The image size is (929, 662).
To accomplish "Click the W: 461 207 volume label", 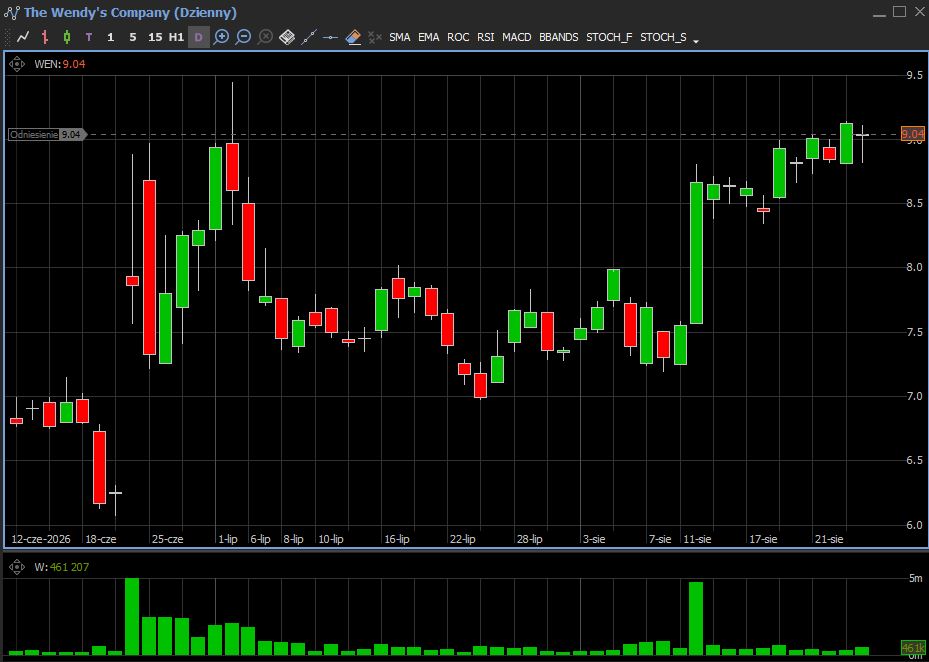I will click(x=62, y=567).
